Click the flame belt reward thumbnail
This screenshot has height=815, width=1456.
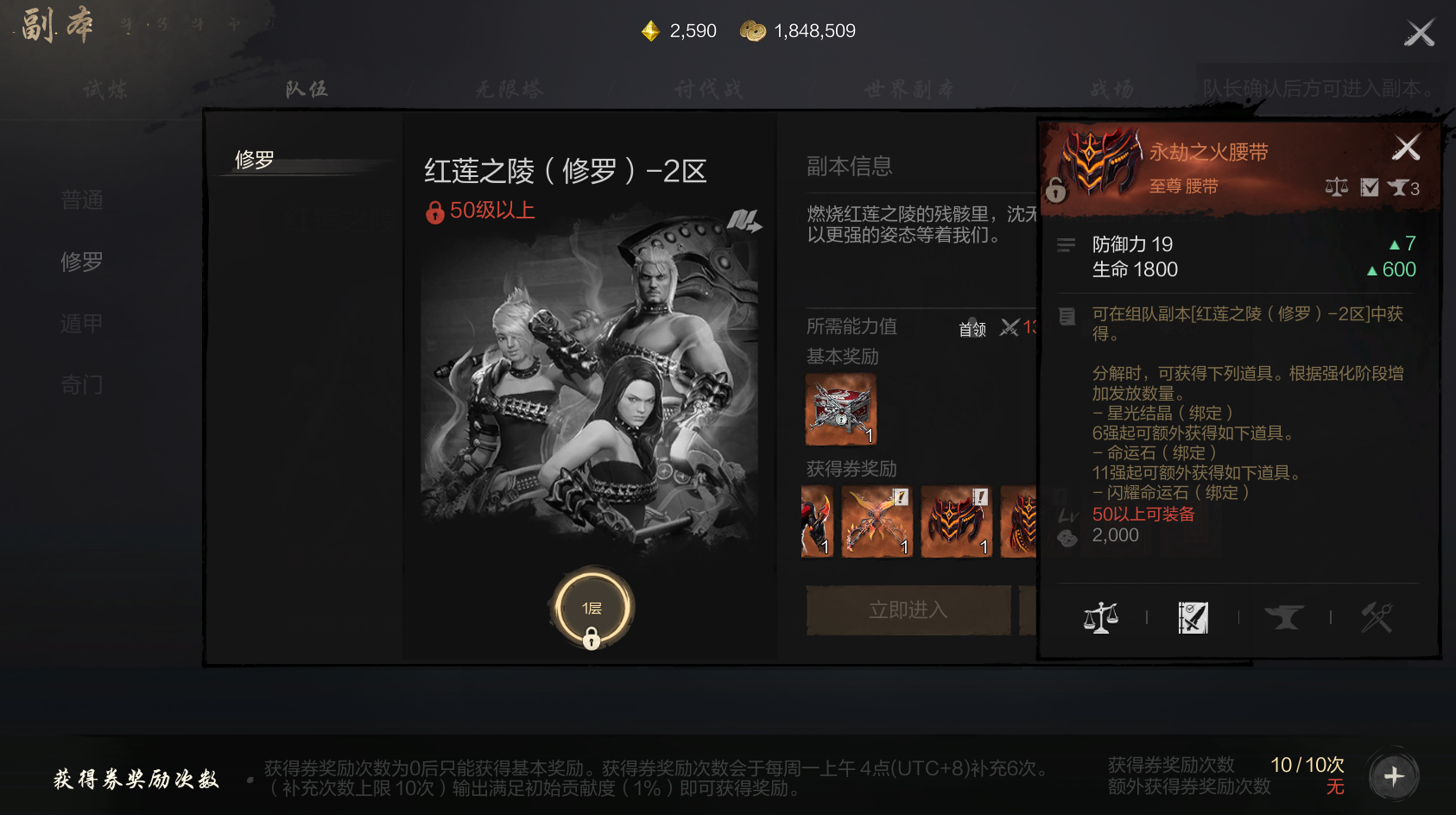click(x=956, y=521)
